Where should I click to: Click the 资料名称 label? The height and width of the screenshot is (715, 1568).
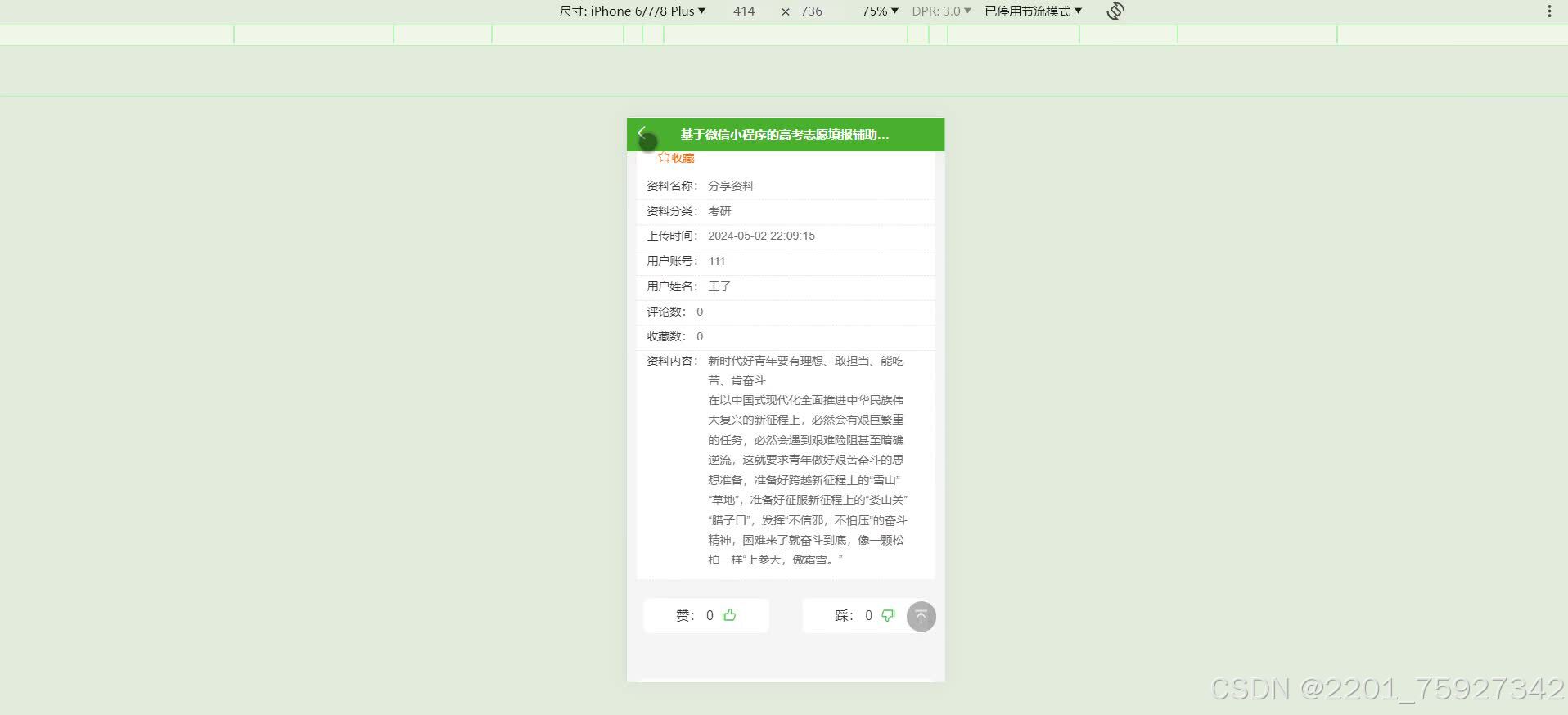(672, 186)
